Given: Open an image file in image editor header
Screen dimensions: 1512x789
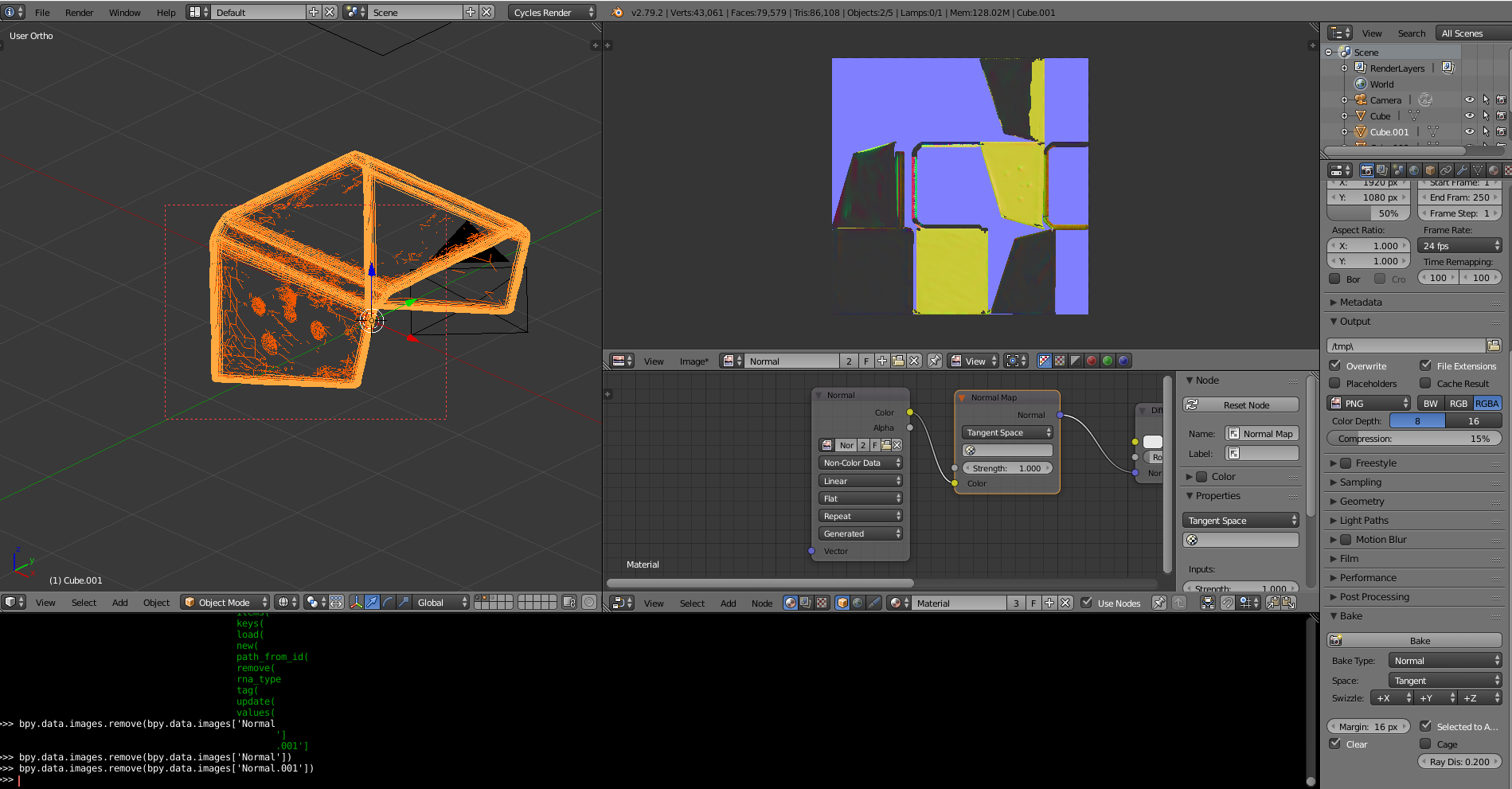Looking at the screenshot, I should (x=898, y=361).
